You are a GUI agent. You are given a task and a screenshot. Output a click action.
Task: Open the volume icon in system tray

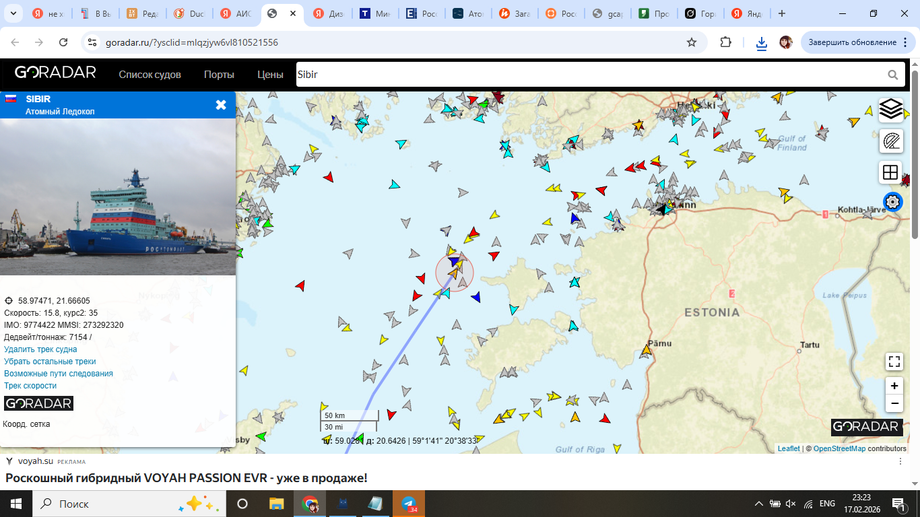tap(791, 504)
